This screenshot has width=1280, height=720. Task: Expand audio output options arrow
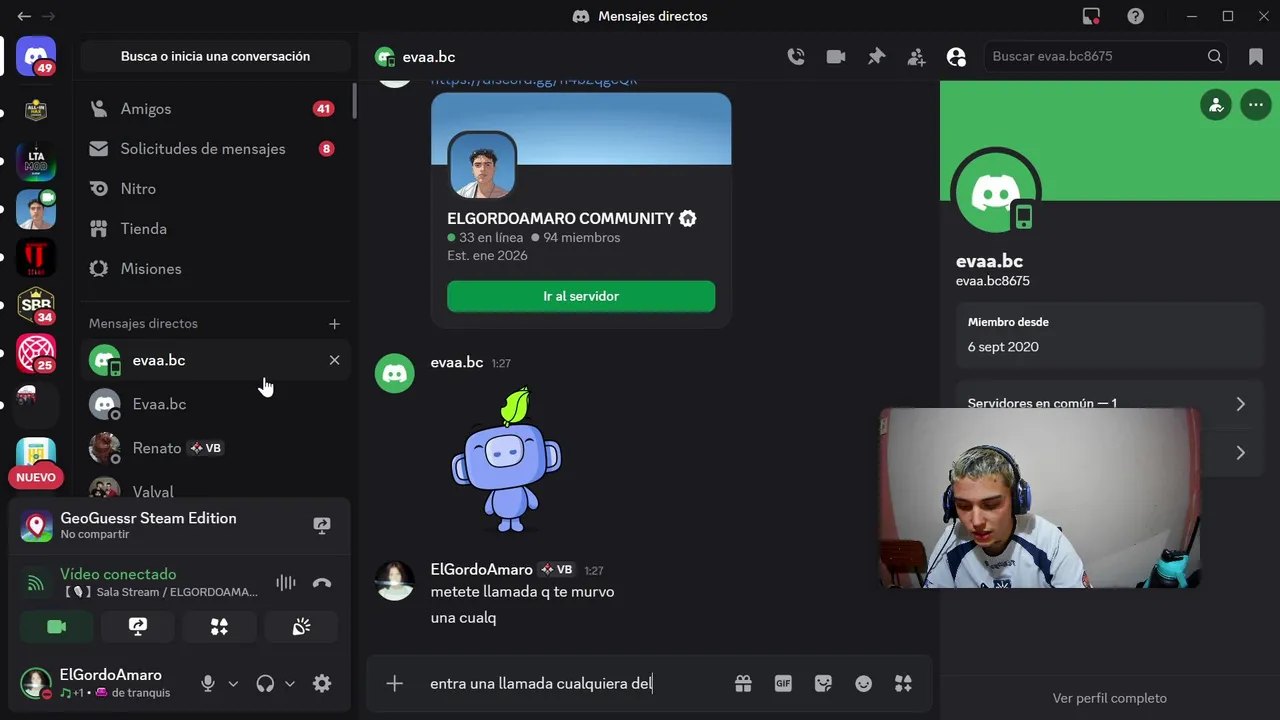click(x=290, y=684)
